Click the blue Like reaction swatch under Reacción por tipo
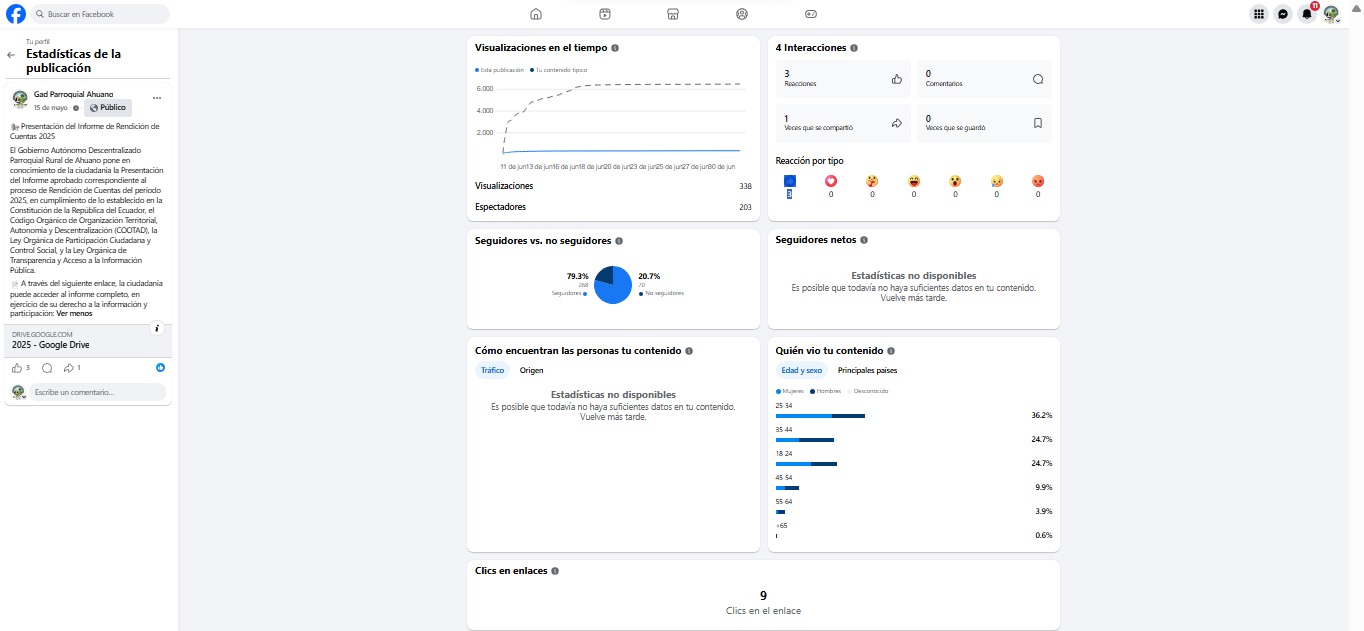The height and width of the screenshot is (631, 1364). [x=790, y=181]
